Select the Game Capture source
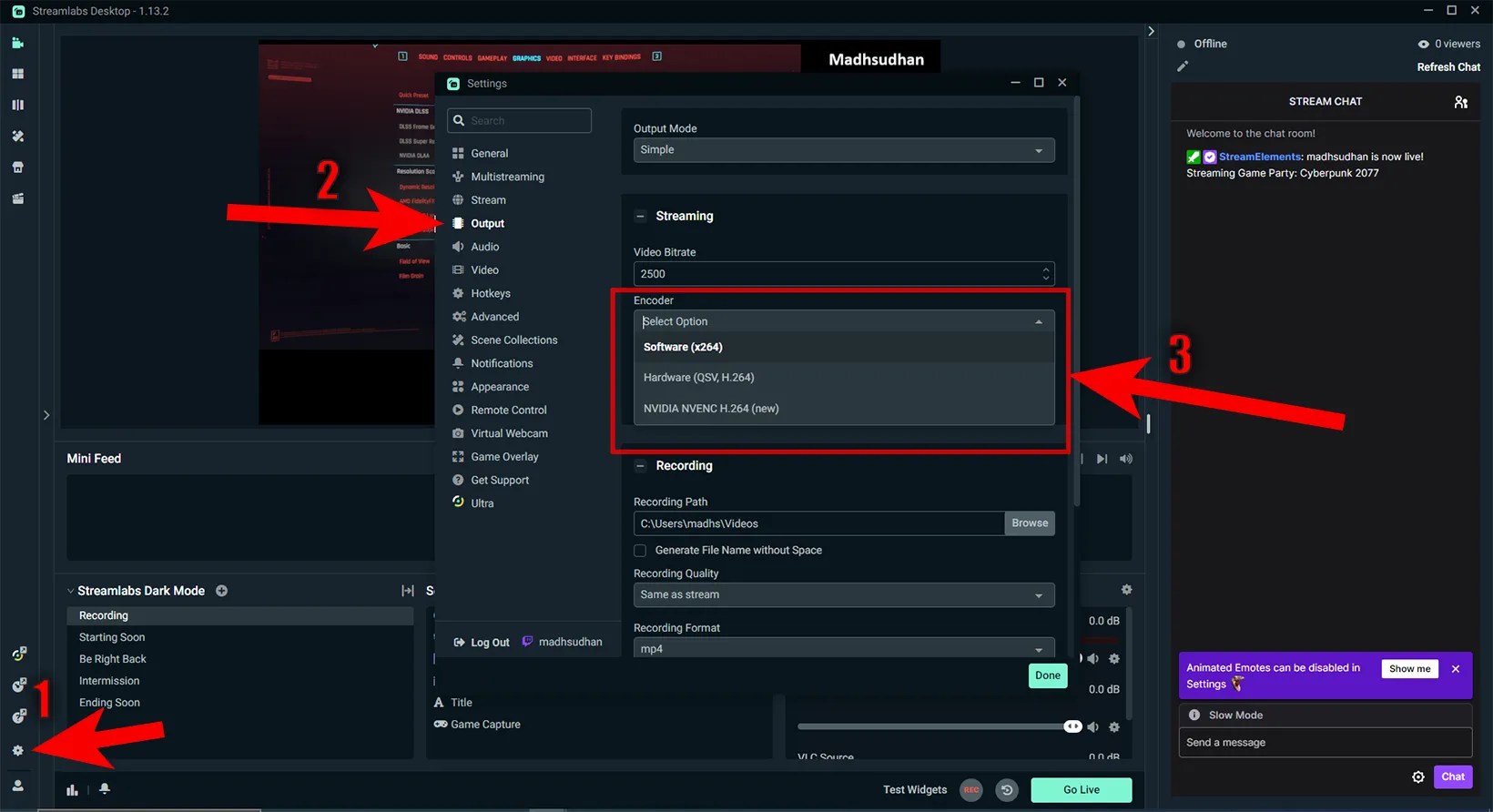1493x812 pixels. [x=486, y=725]
